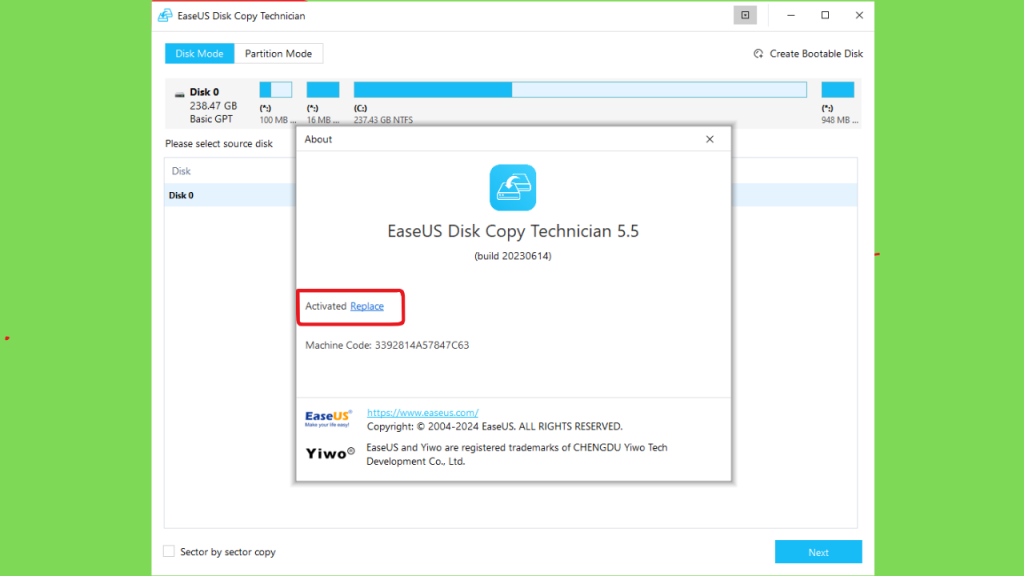Enable Sector by sector copy checkbox
Viewport: 1024px width, 576px height.
coord(169,551)
